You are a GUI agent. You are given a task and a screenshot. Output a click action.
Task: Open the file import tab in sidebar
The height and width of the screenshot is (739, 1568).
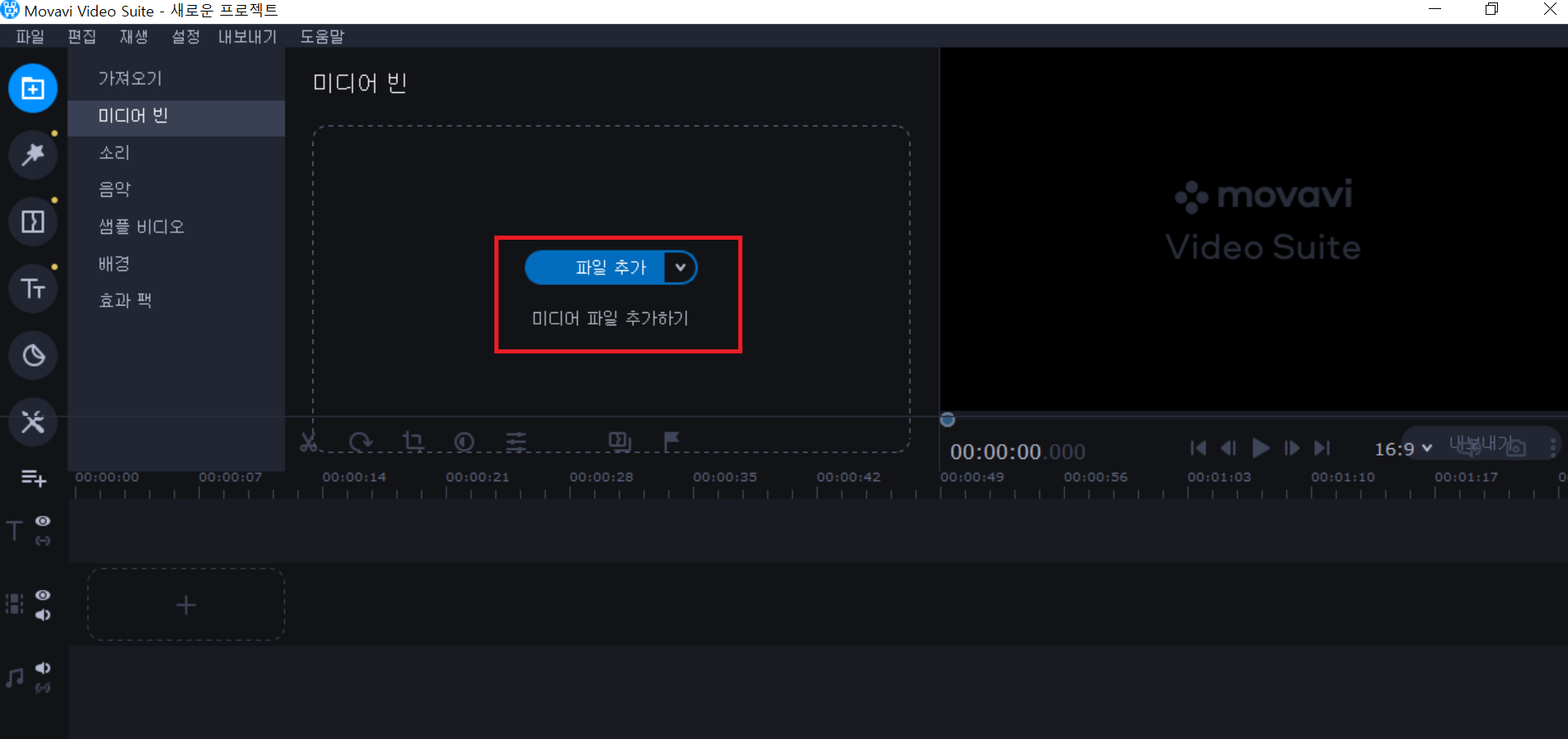pyautogui.click(x=33, y=88)
